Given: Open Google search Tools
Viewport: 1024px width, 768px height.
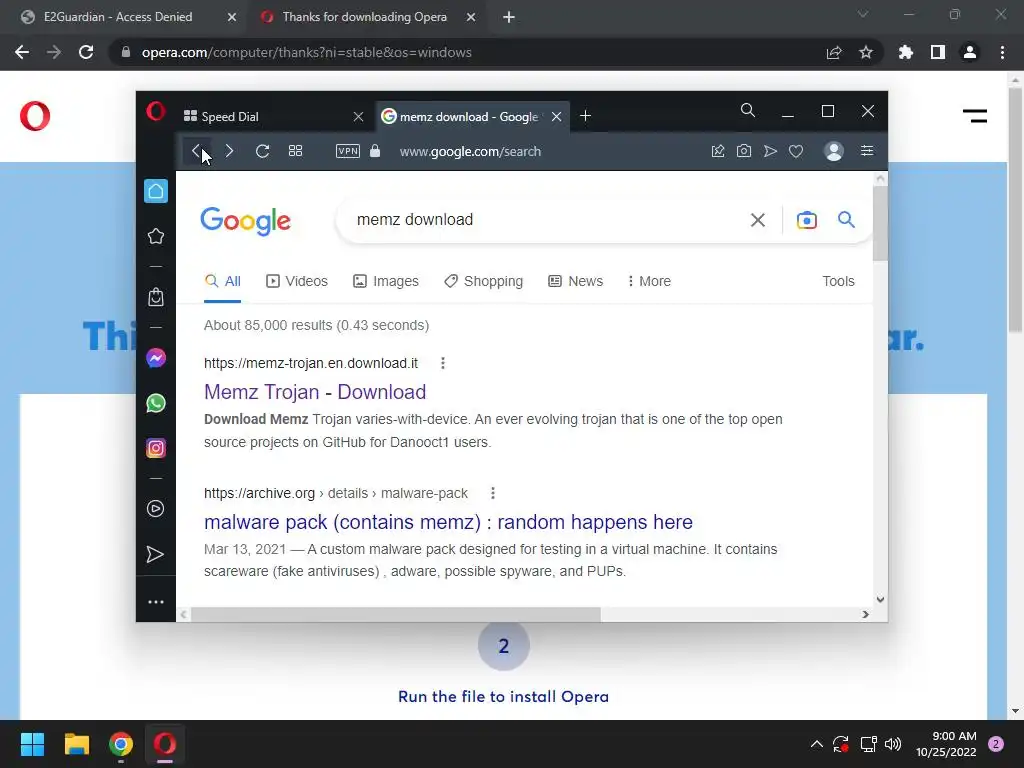Looking at the screenshot, I should click(x=838, y=281).
